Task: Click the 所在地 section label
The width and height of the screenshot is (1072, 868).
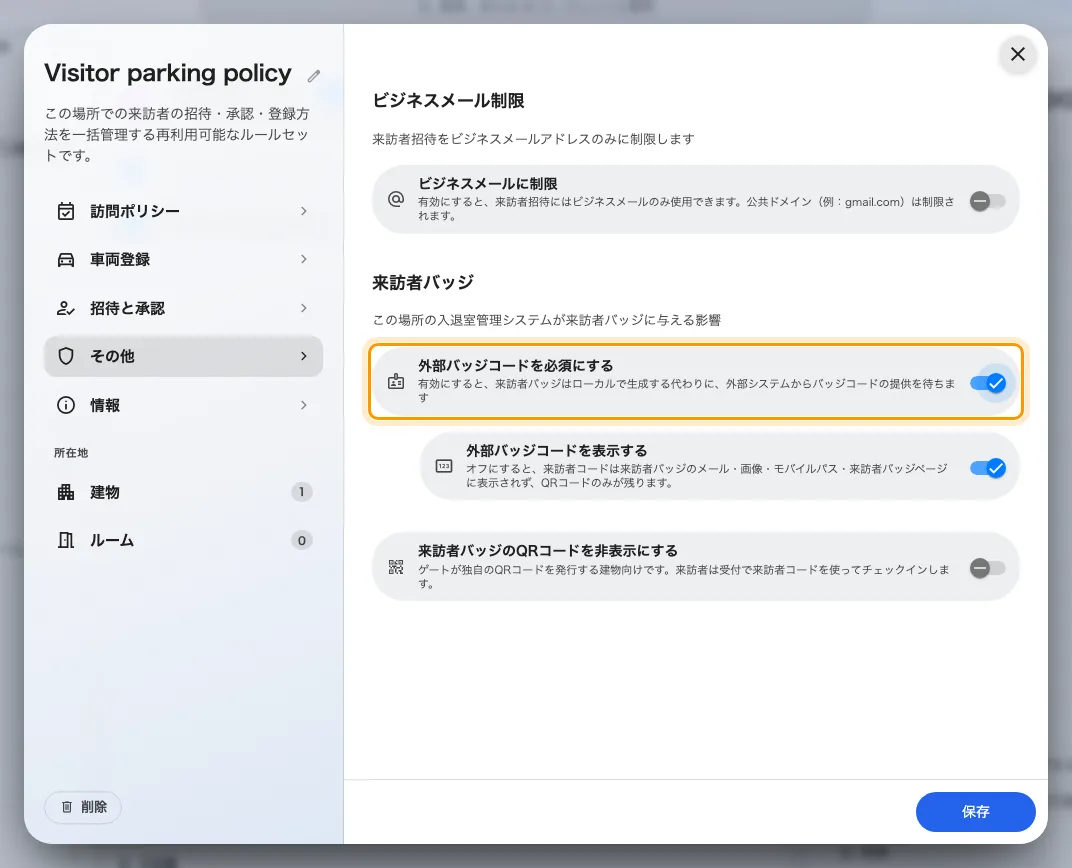Action: tap(71, 453)
